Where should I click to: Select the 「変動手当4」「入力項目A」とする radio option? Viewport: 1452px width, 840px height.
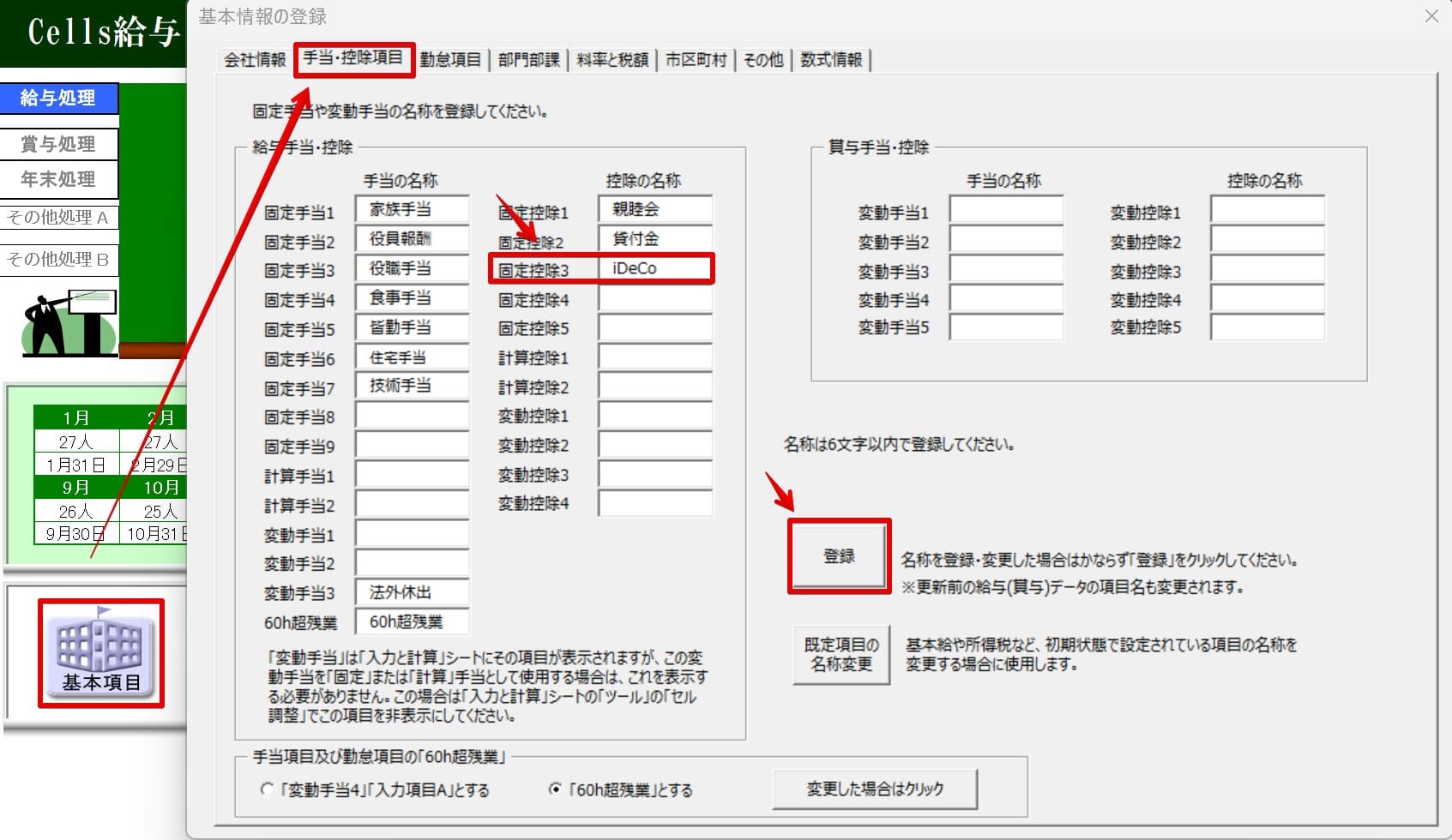click(267, 789)
